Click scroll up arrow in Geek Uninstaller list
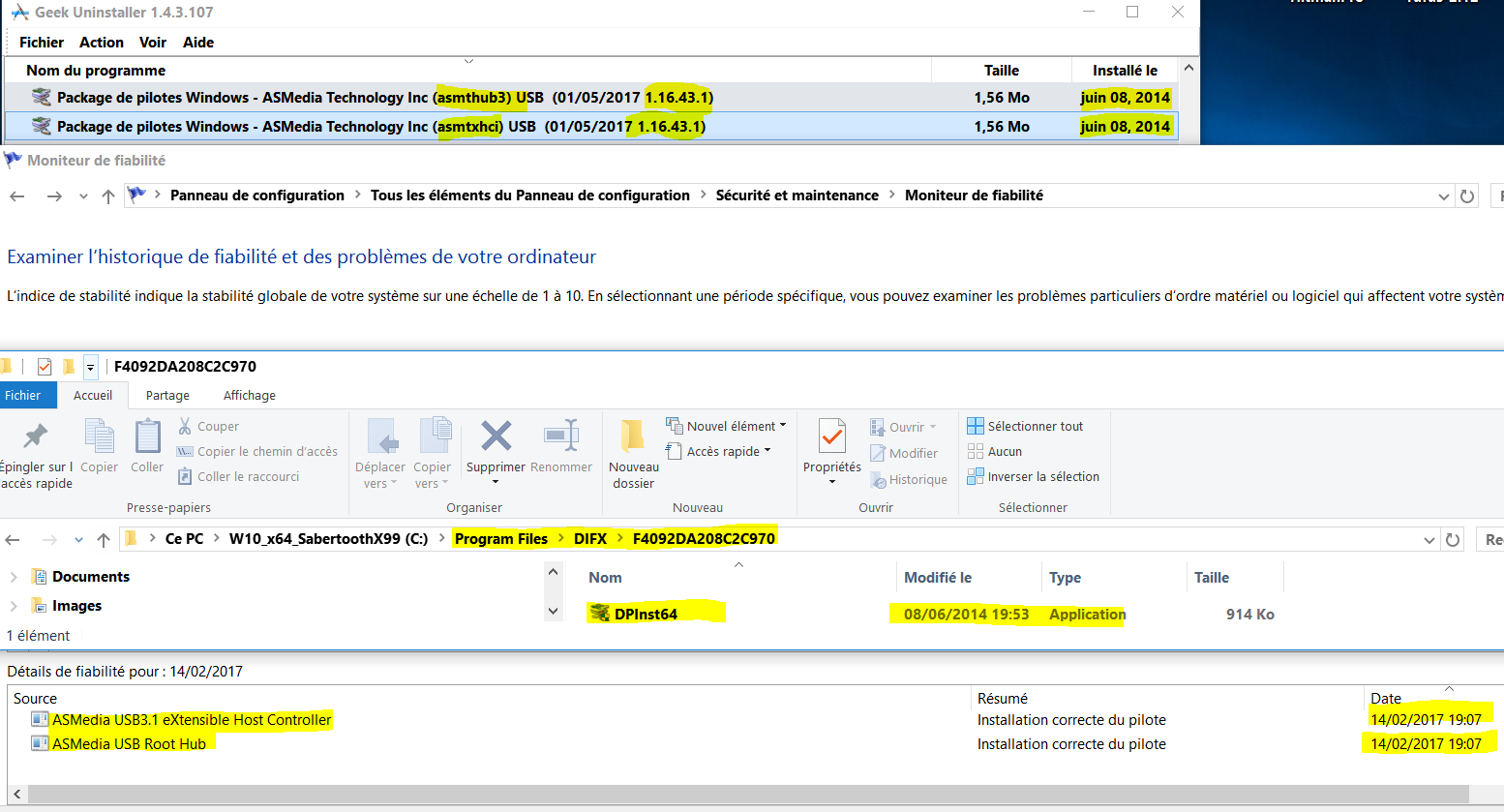Viewport: 1504px width, 812px height. [1189, 69]
